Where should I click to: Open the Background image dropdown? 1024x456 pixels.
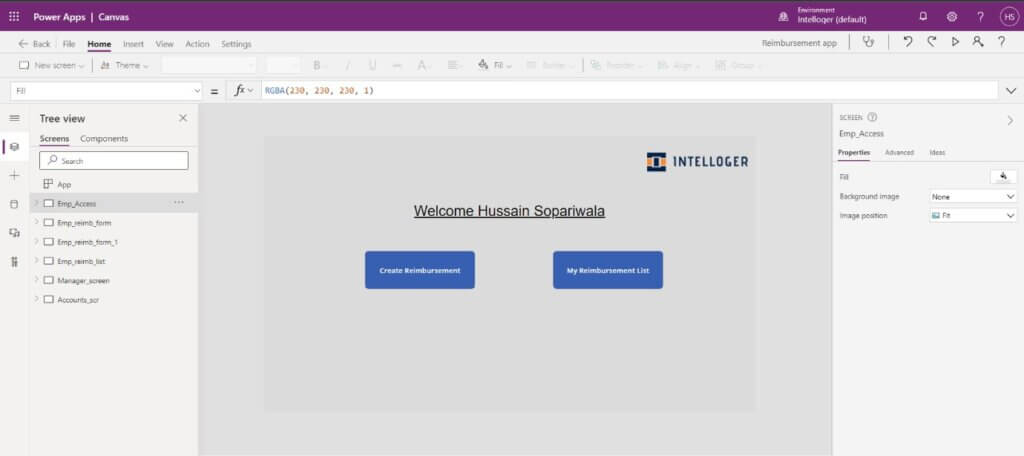pyautogui.click(x=973, y=197)
